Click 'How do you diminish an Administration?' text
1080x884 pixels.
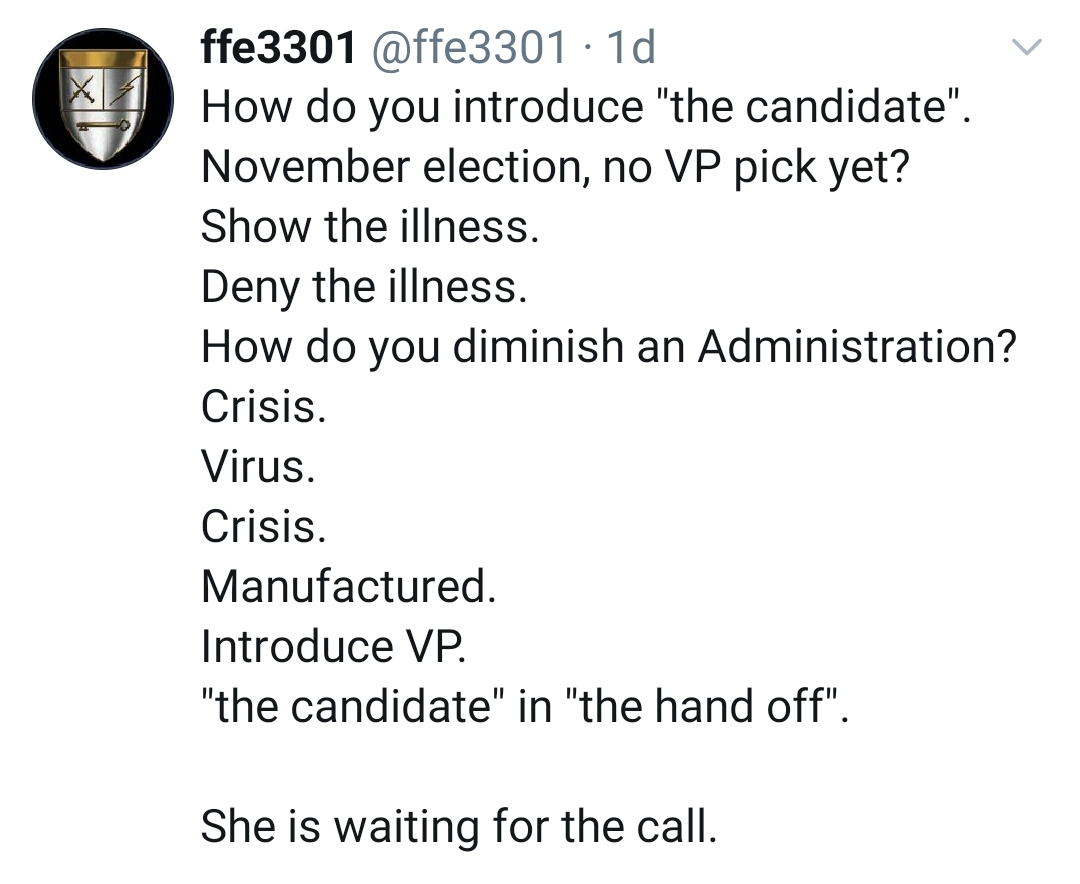coord(609,347)
